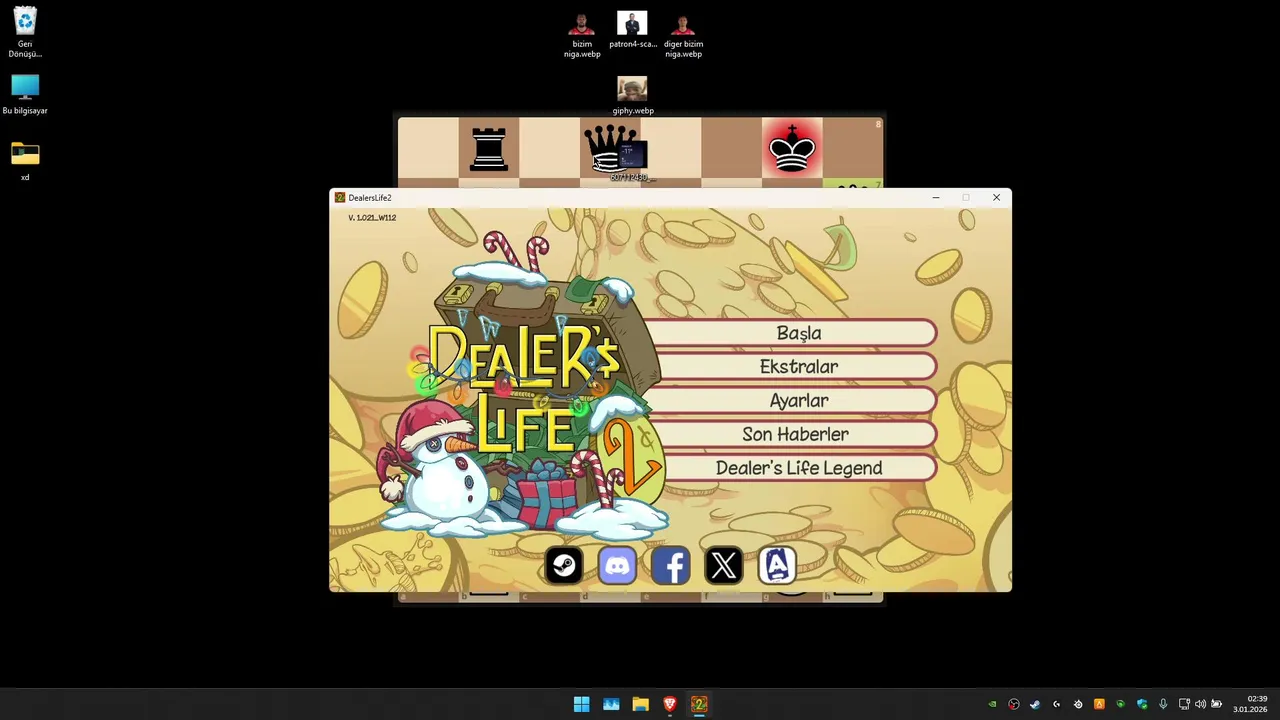Open File Explorer from the taskbar
The width and height of the screenshot is (1280, 720).
click(x=640, y=704)
